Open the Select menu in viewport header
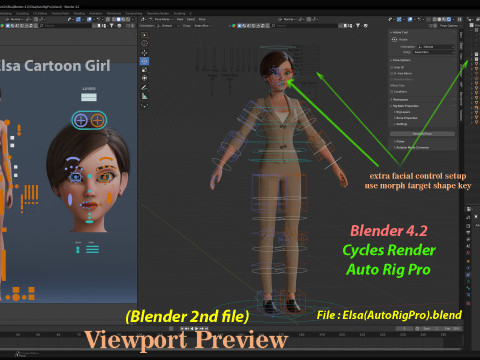The width and height of the screenshot is (480, 360). [x=191, y=19]
